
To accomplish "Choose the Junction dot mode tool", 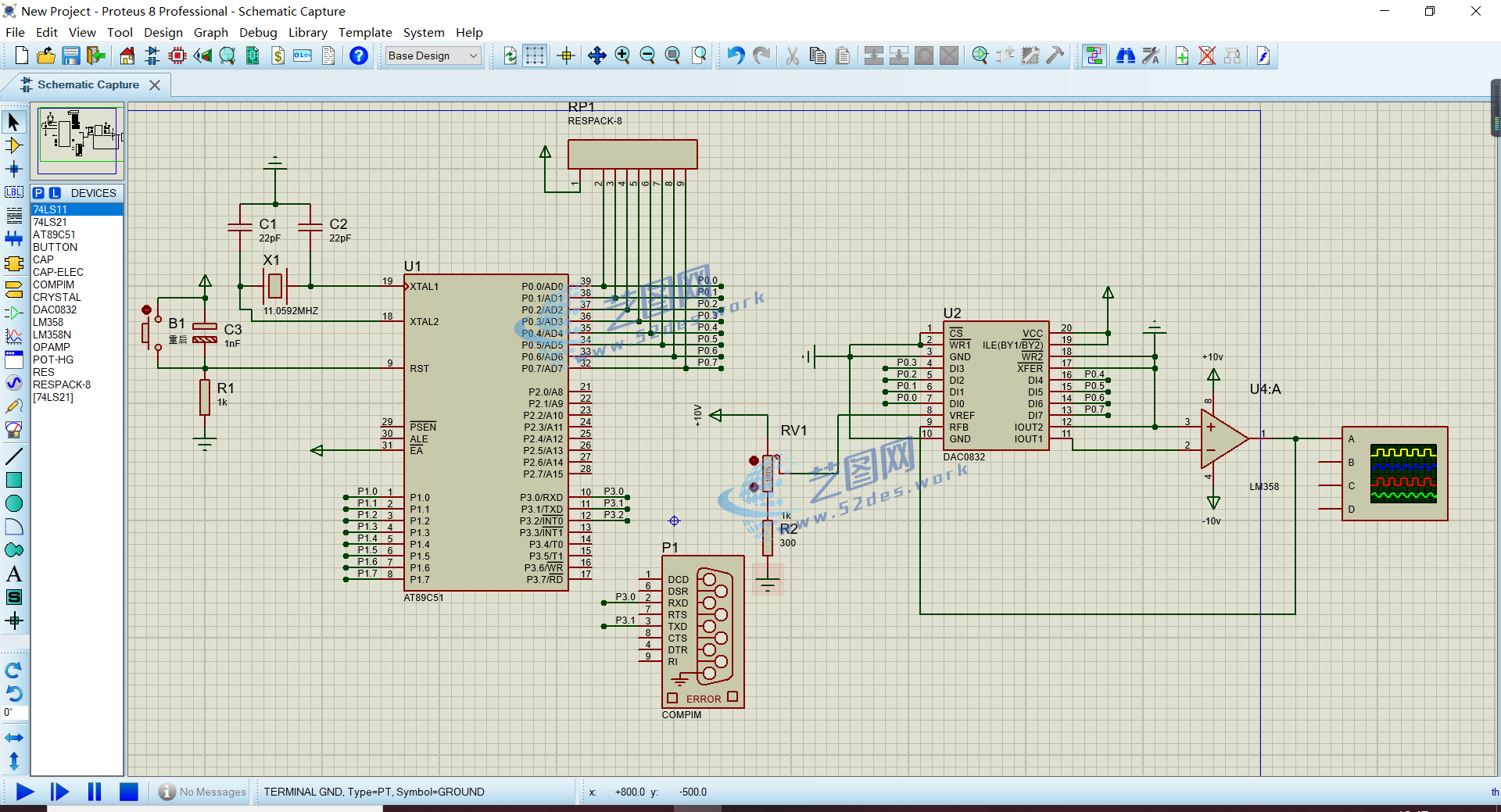I will click(14, 169).
